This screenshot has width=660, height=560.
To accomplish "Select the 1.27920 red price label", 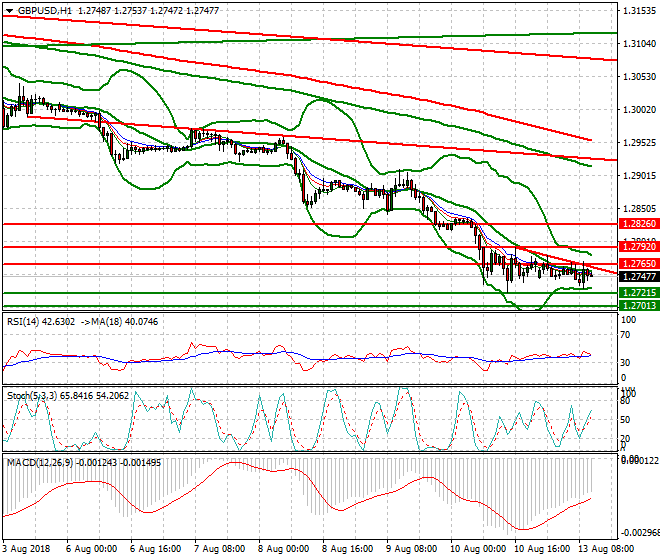I will pyautogui.click(x=637, y=246).
